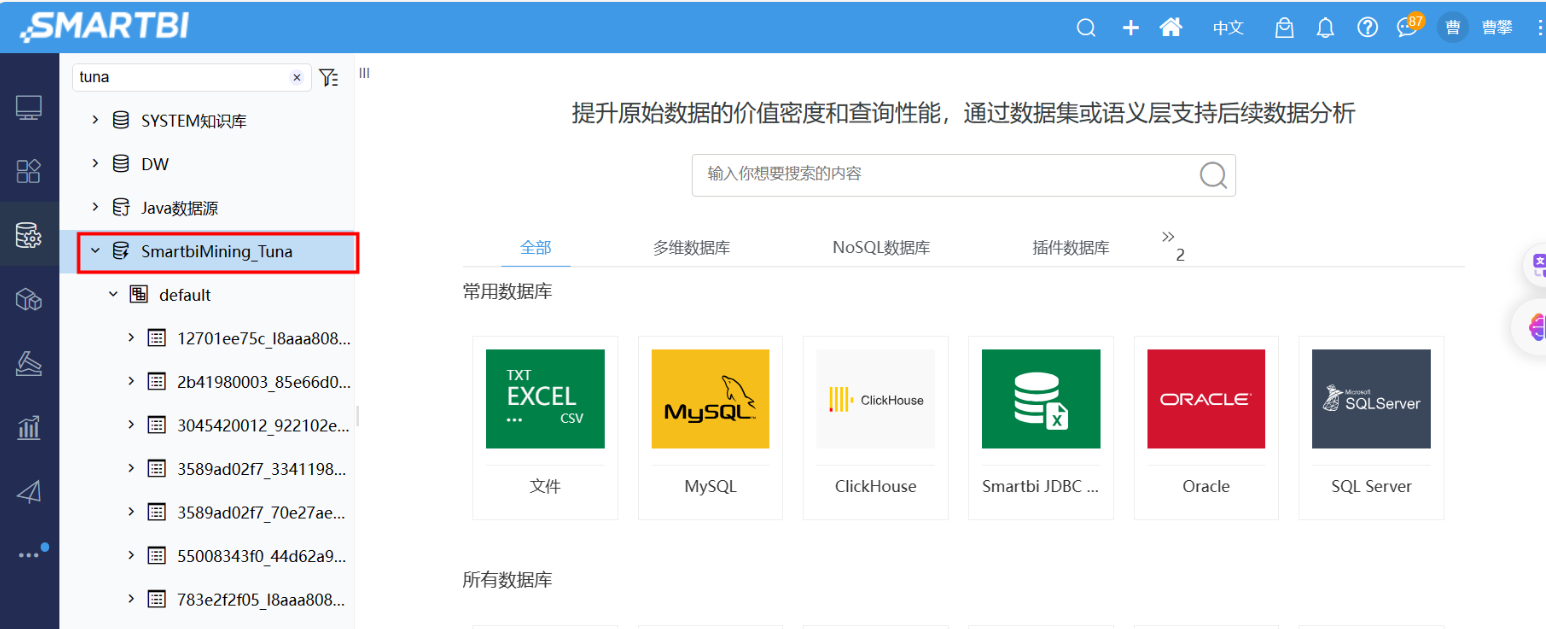
Task: Open the notifications bell icon
Action: 1325,28
